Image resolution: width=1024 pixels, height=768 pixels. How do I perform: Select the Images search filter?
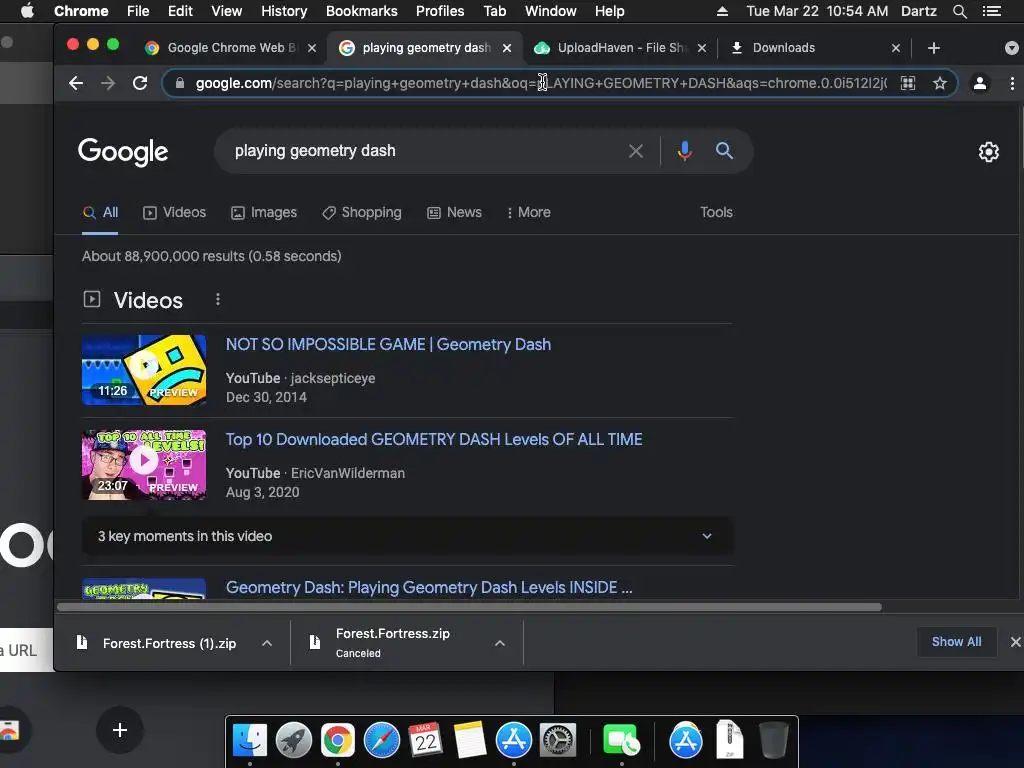coord(264,212)
